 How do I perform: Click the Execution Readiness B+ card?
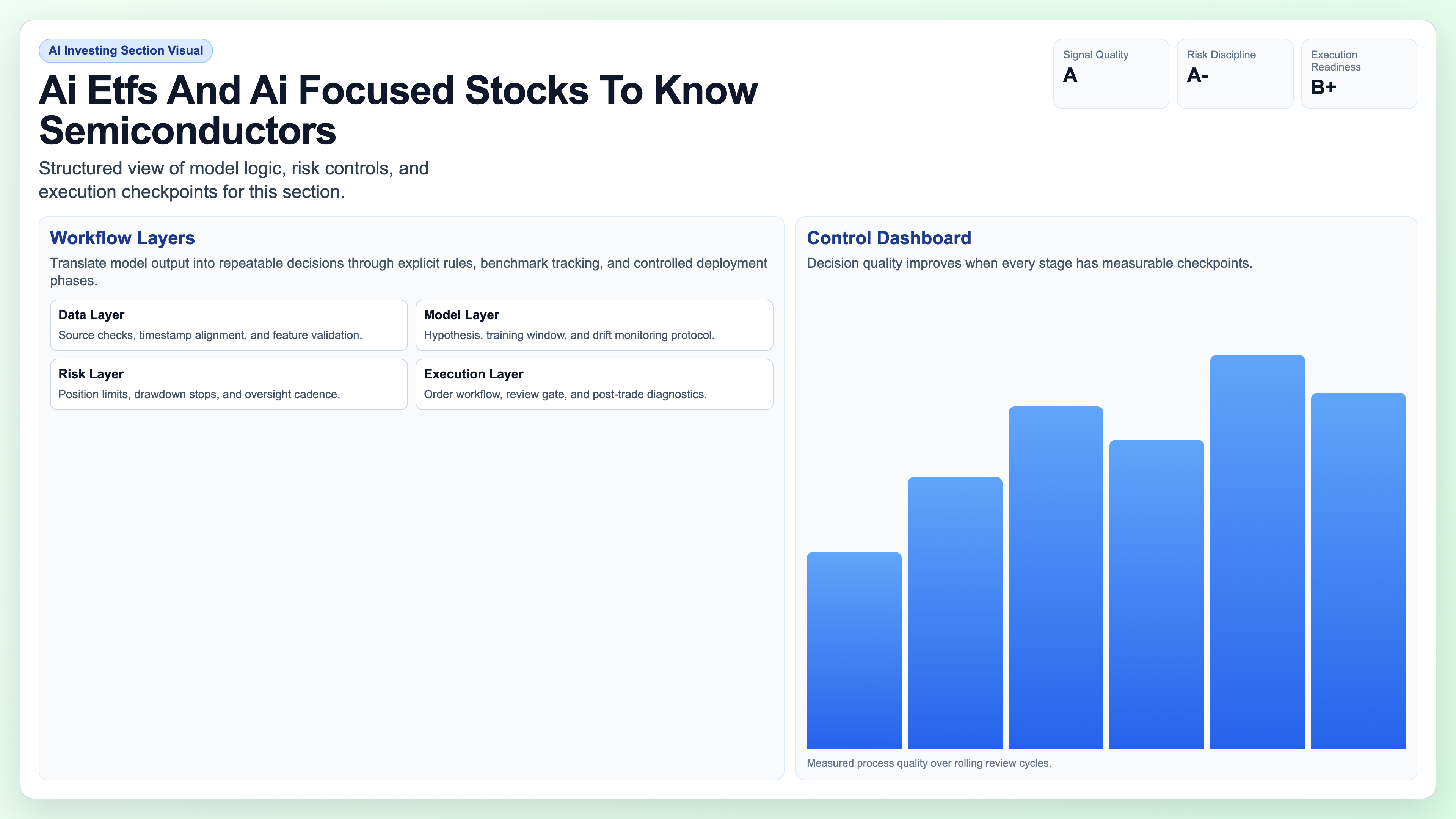[x=1358, y=74]
